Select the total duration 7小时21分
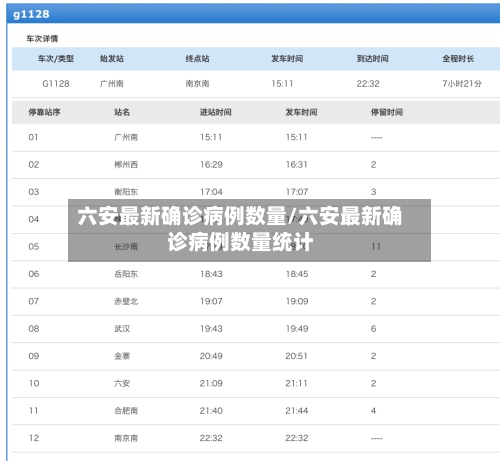The width and height of the screenshot is (500, 461). coord(462,83)
